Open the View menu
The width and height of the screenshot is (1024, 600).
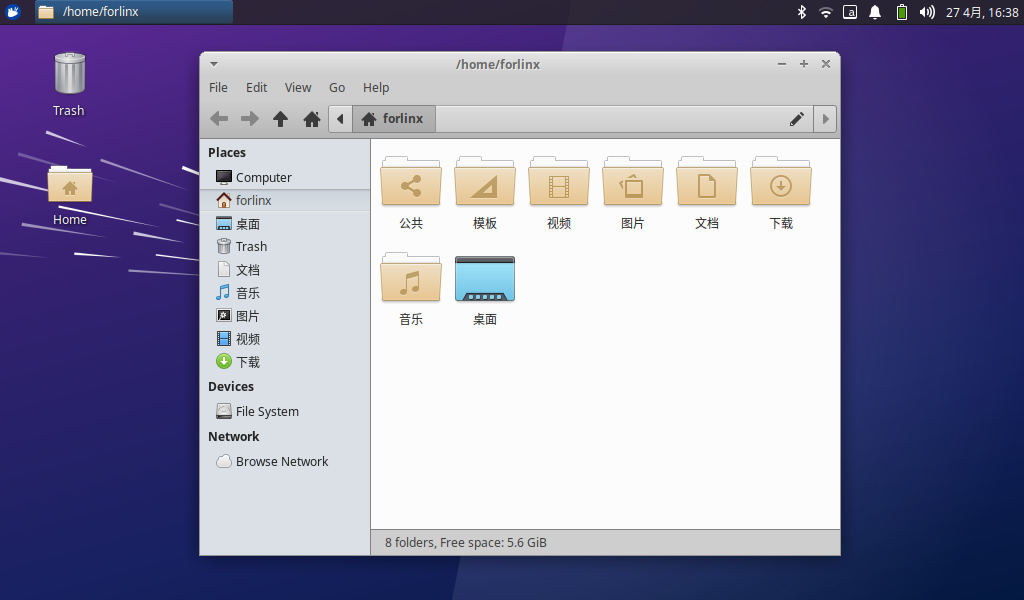pos(298,88)
